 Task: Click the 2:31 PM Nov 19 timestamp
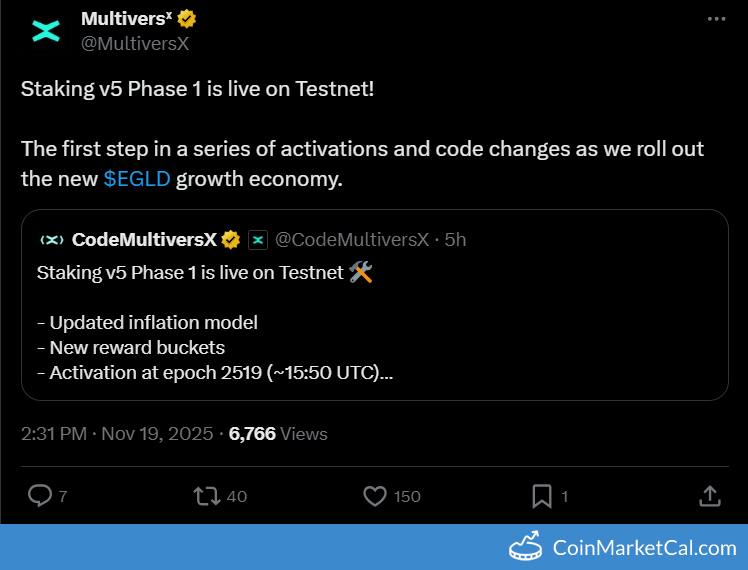pos(117,434)
